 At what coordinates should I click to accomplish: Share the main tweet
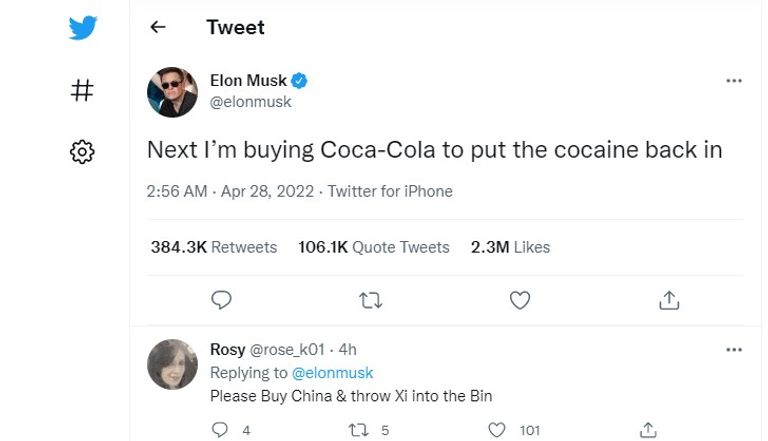click(669, 299)
